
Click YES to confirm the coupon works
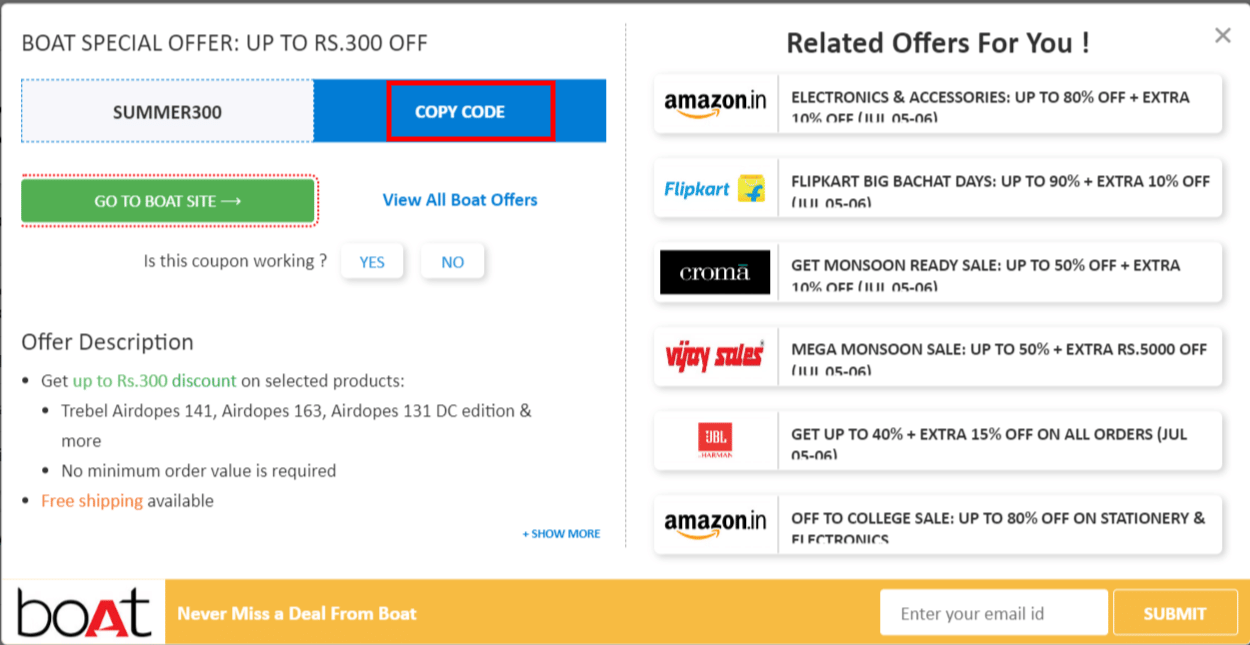pos(372,261)
